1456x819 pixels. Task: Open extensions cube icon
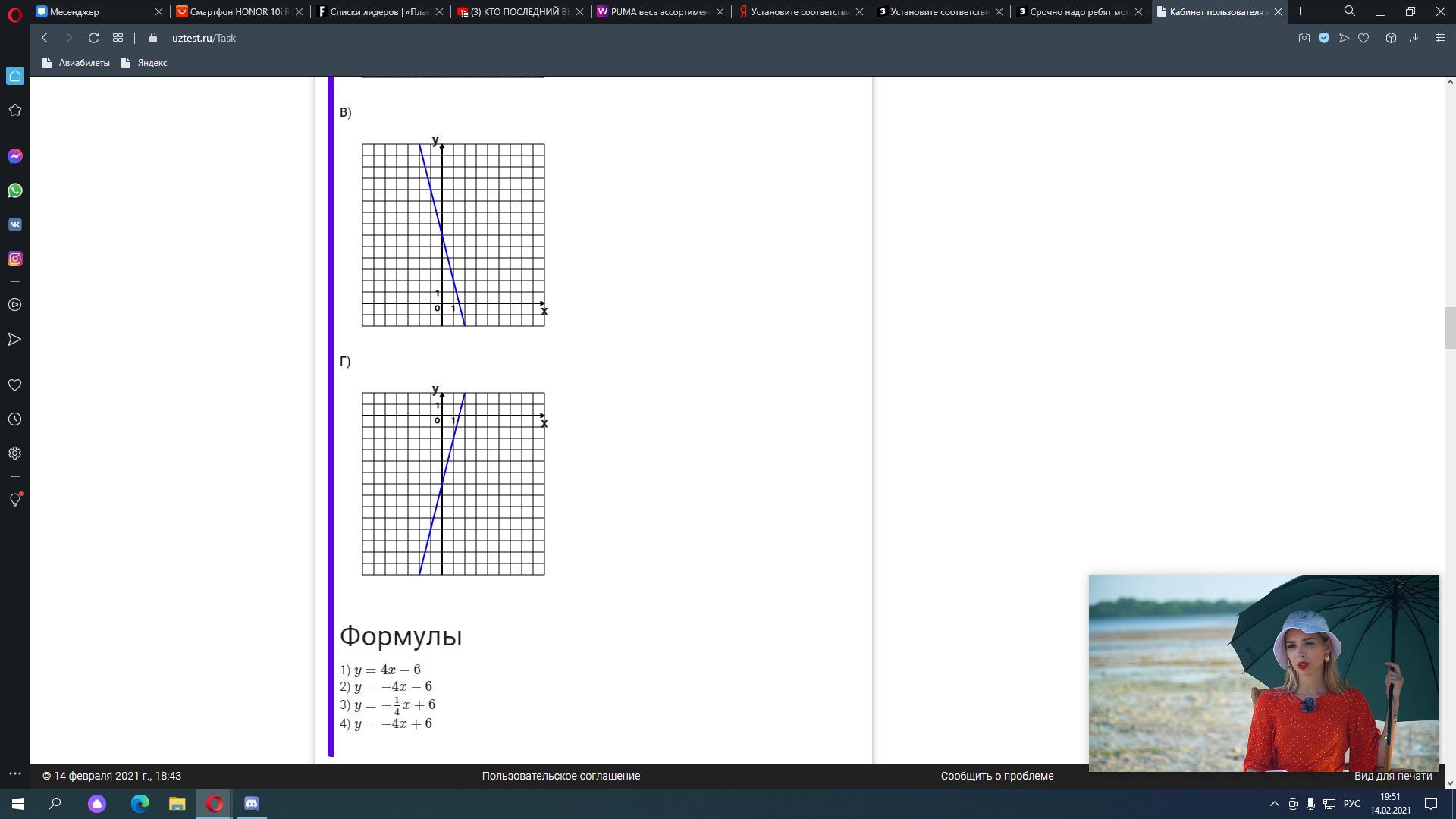click(1391, 38)
